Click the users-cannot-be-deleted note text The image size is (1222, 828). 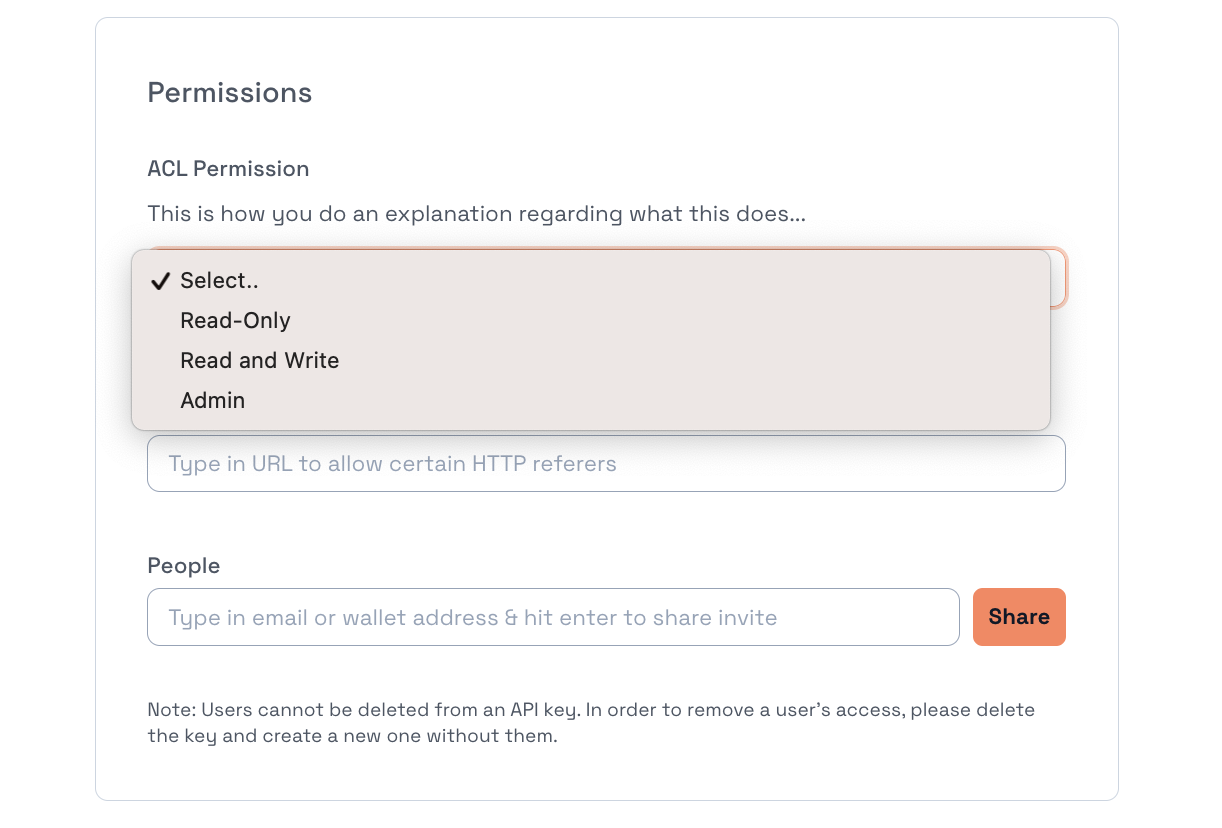[x=590, y=723]
